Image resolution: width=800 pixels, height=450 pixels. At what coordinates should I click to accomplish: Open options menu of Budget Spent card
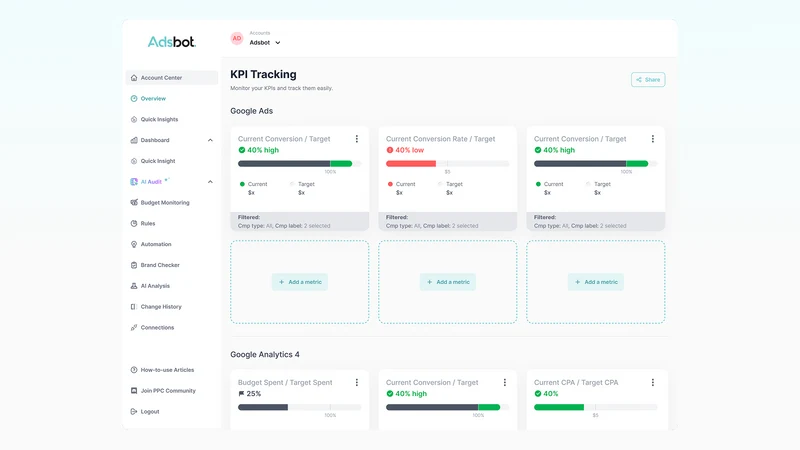(x=357, y=383)
